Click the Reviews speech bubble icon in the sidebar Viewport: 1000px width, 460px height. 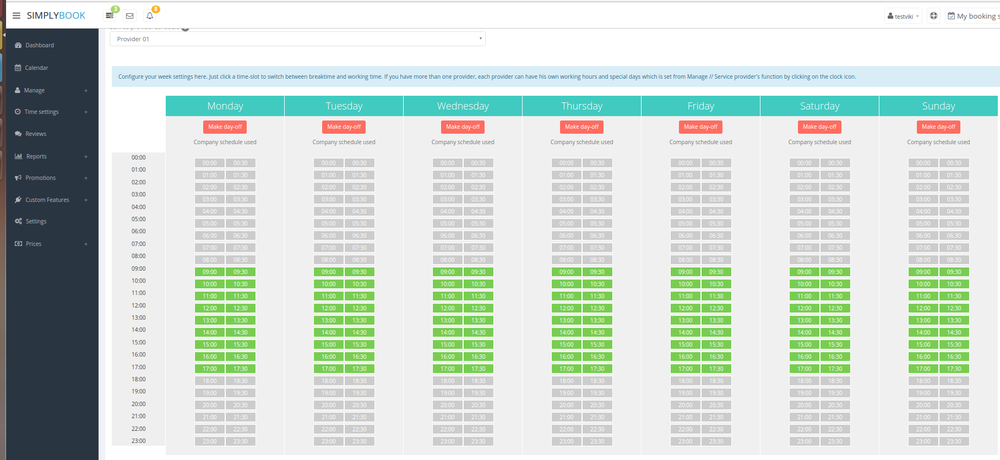point(17,133)
